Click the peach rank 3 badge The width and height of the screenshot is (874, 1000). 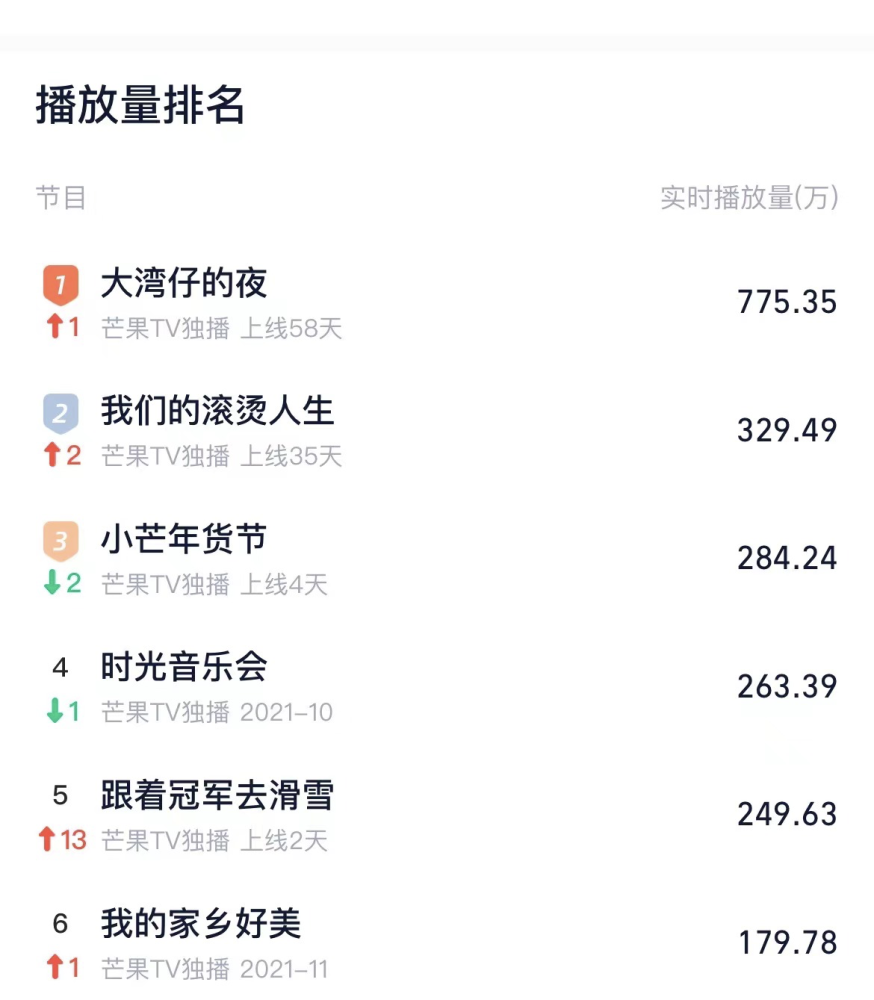pos(61,541)
